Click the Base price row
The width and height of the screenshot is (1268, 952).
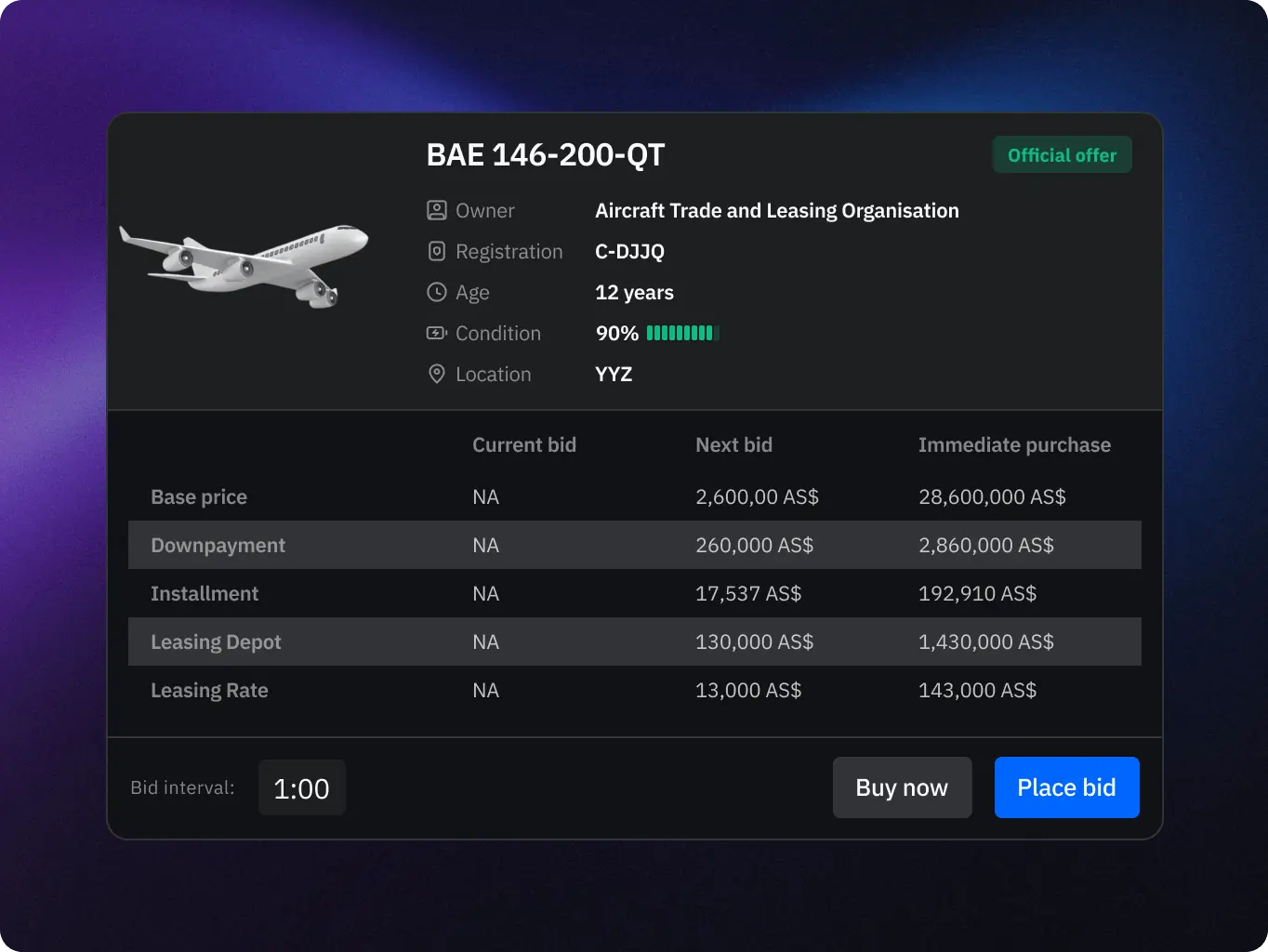click(x=198, y=496)
